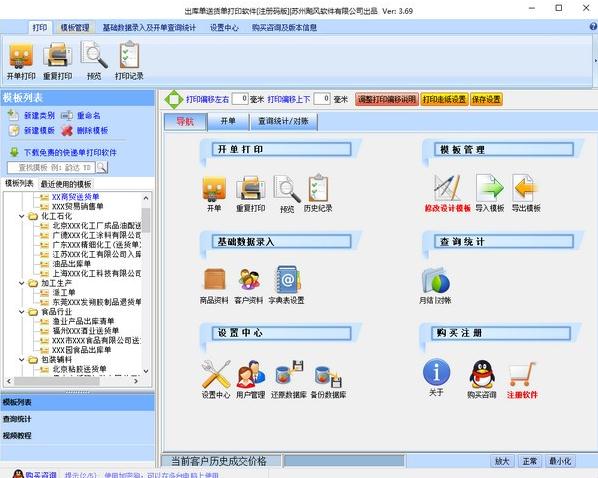Click the 保存设置 button

click(x=486, y=100)
